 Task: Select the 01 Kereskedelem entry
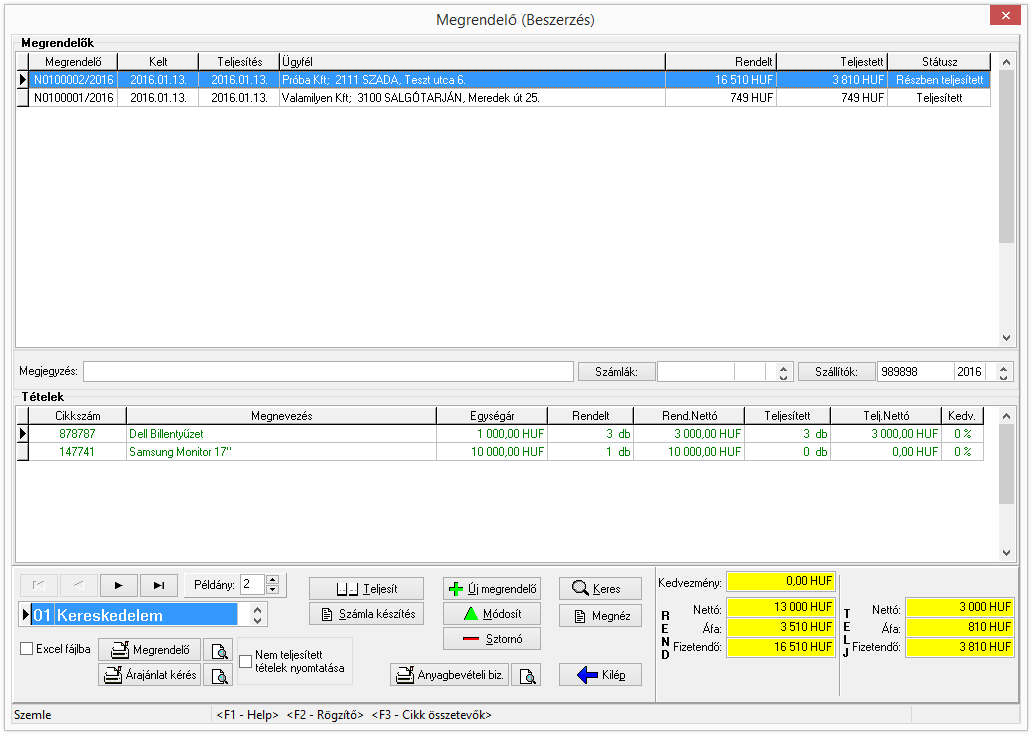(135, 615)
